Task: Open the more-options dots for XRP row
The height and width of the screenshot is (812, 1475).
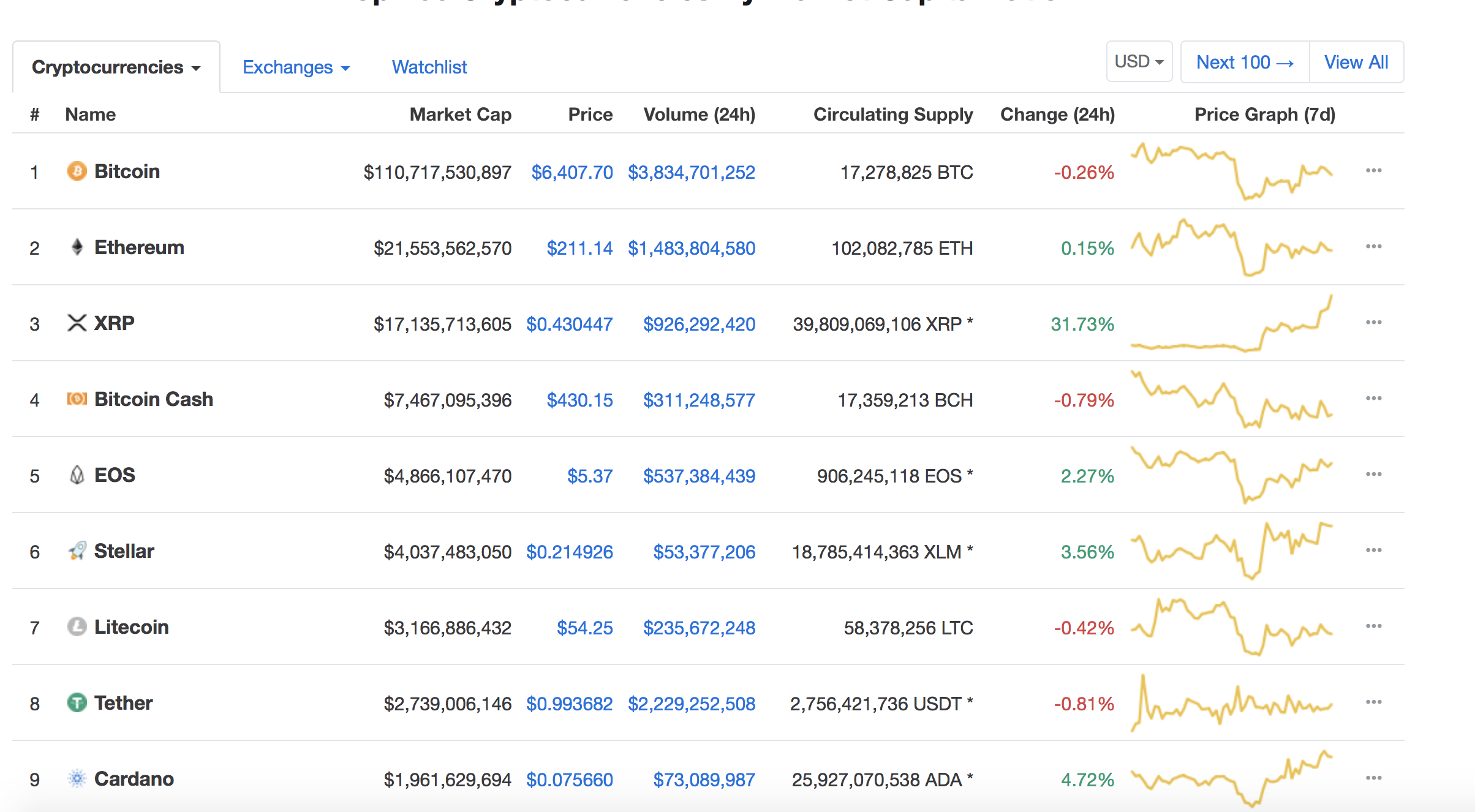Action: 1373,322
